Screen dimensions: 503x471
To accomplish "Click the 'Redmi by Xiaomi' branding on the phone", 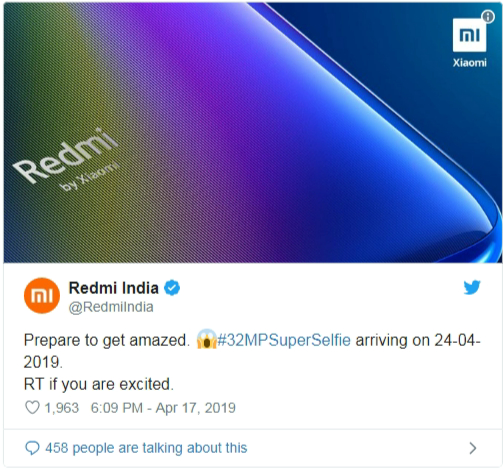I will click(x=66, y=159).
